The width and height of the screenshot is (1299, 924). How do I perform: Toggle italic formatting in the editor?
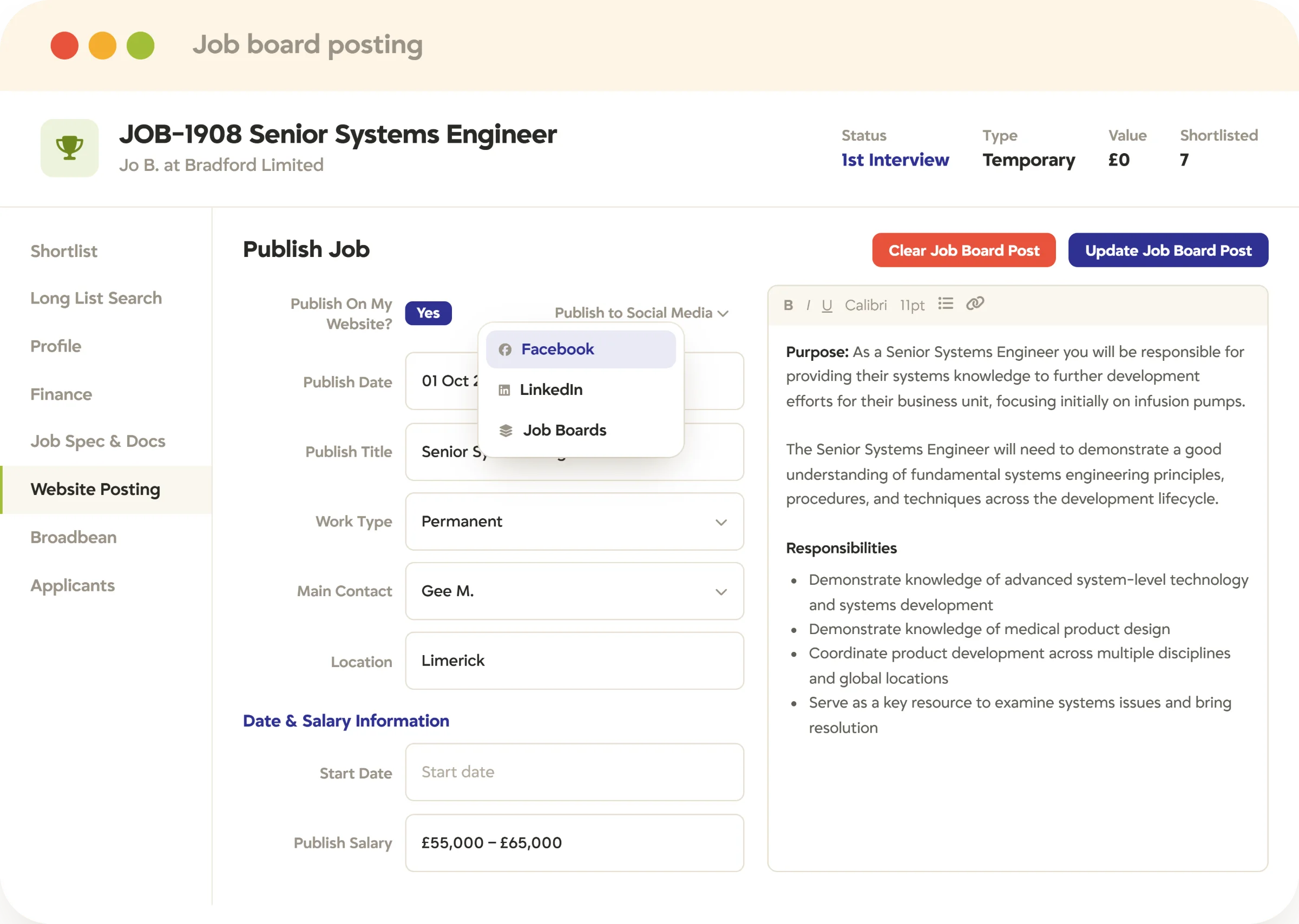808,306
